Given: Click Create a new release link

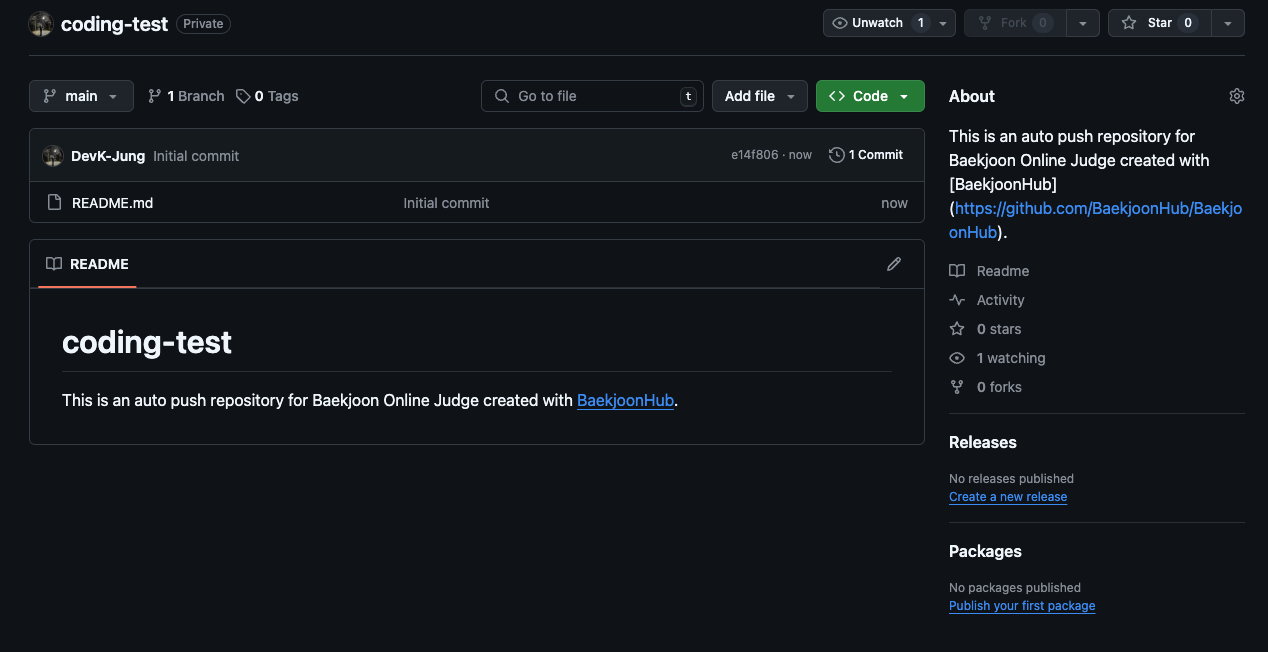Looking at the screenshot, I should 1007,497.
